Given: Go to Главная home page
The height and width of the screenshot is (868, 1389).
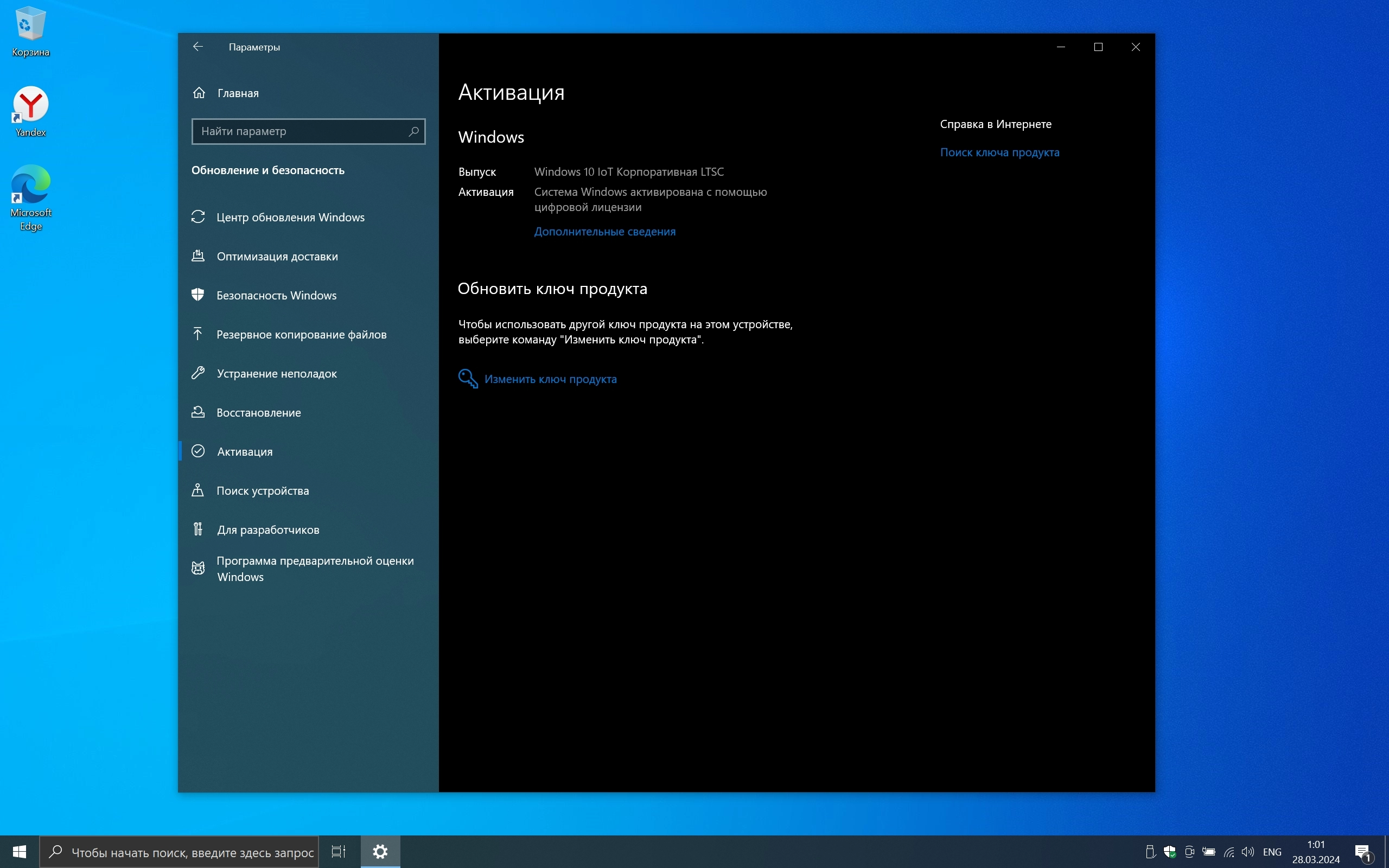Looking at the screenshot, I should 238,93.
